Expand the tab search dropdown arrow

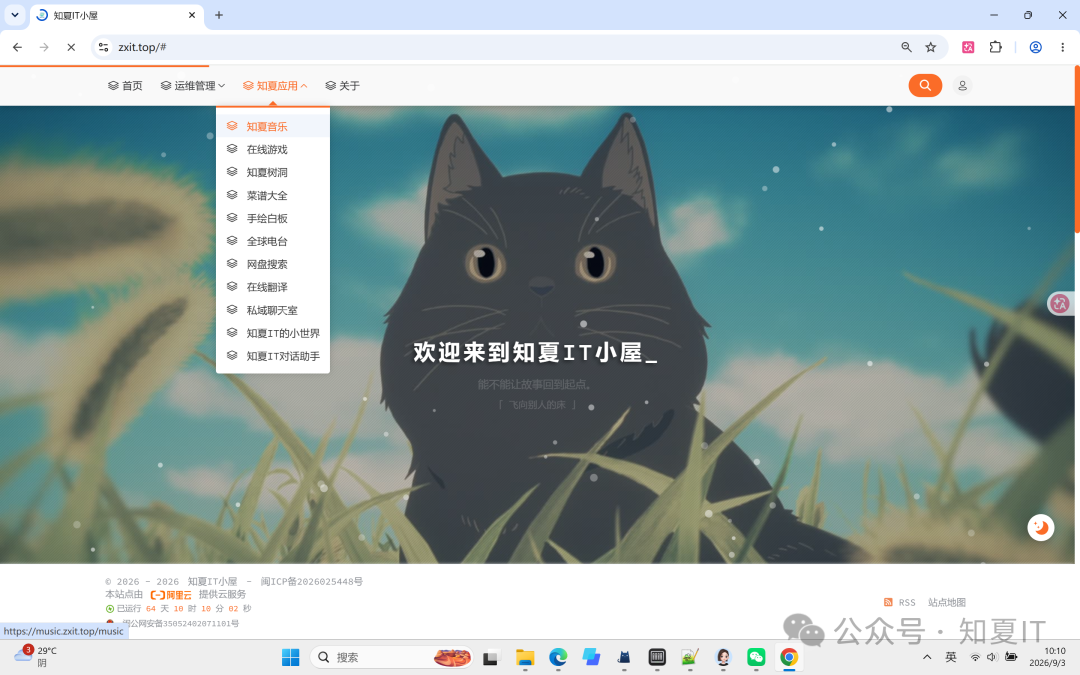coord(14,15)
